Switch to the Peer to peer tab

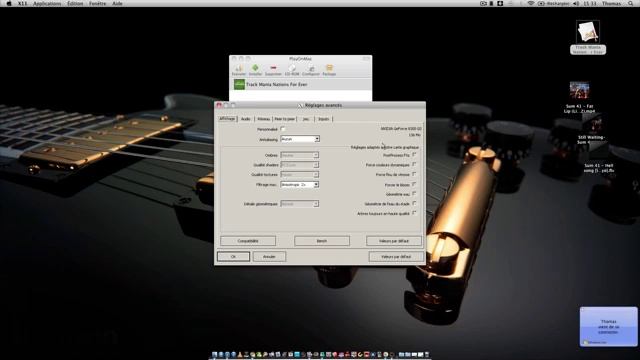[x=284, y=119]
